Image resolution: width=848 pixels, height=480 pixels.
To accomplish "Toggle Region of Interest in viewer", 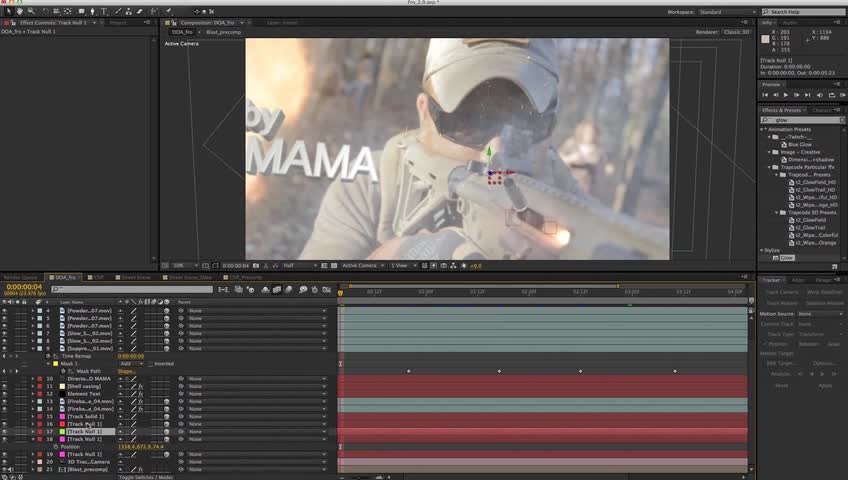I will [324, 265].
